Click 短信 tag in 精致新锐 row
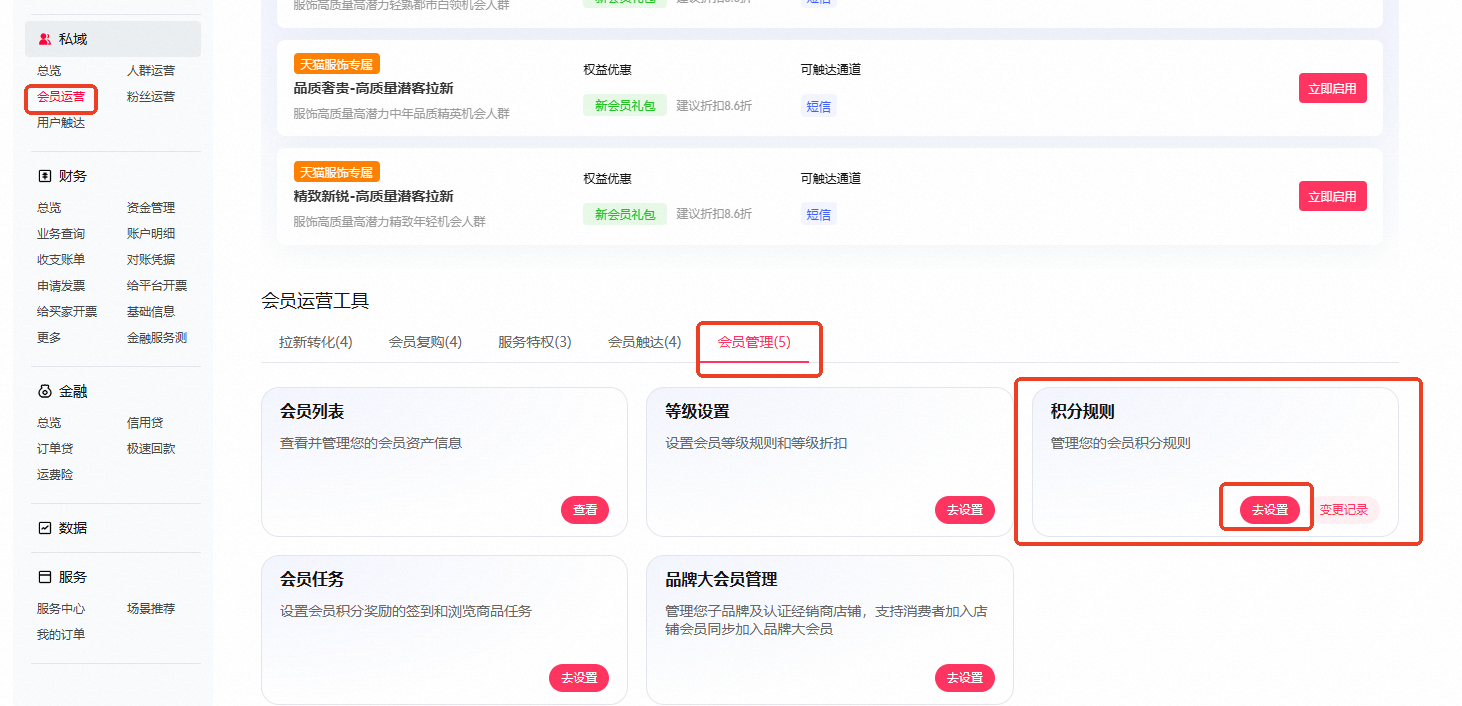Image resolution: width=1462 pixels, height=706 pixels. click(819, 214)
